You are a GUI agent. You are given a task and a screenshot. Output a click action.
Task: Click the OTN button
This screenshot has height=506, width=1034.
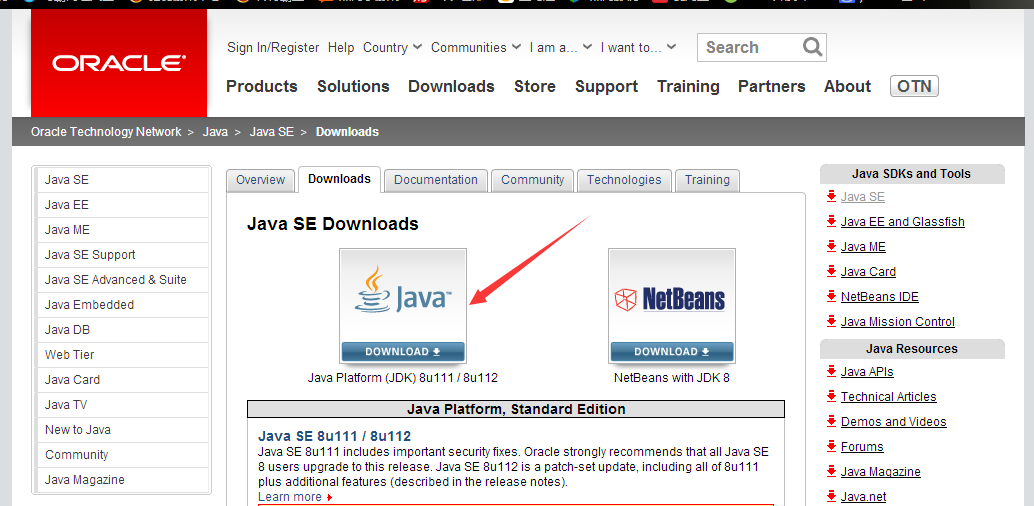914,86
